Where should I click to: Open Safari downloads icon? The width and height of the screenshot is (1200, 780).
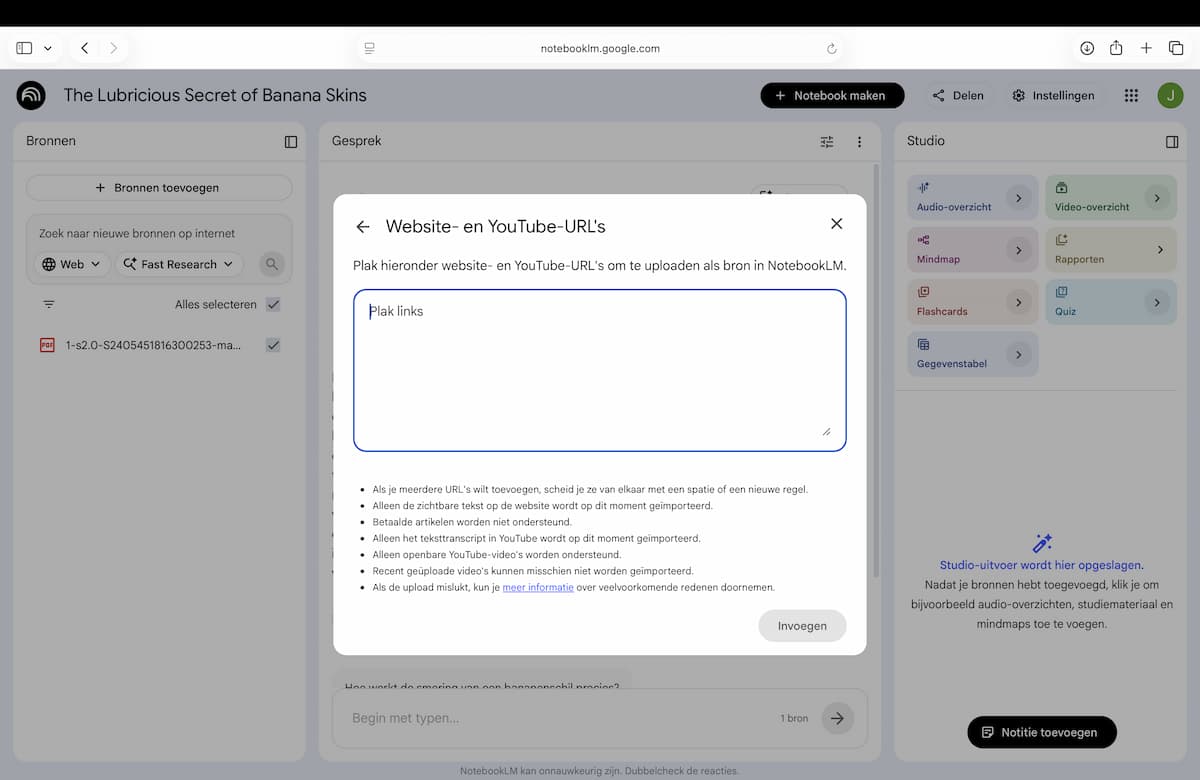pos(1087,48)
